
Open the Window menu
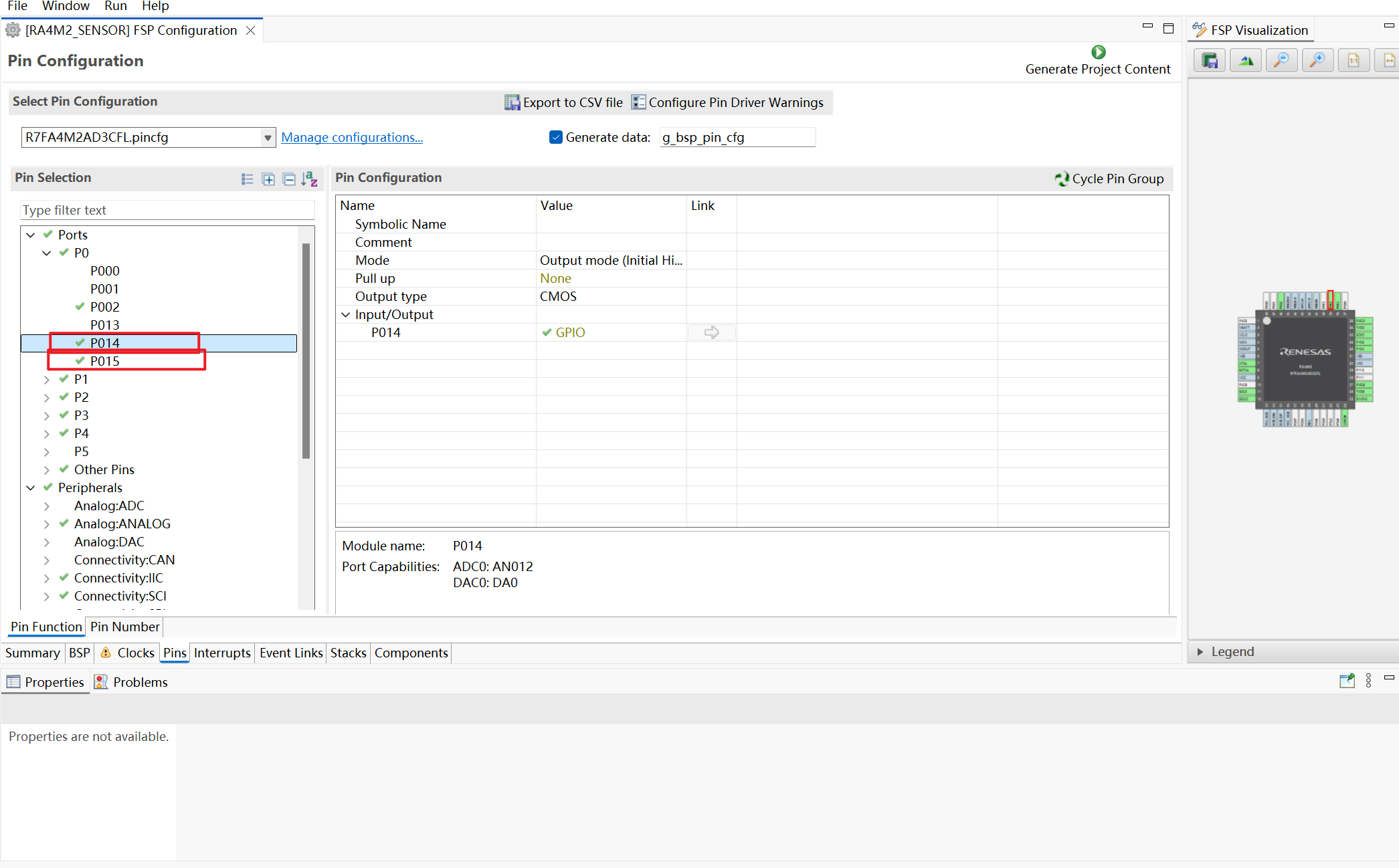click(x=66, y=6)
